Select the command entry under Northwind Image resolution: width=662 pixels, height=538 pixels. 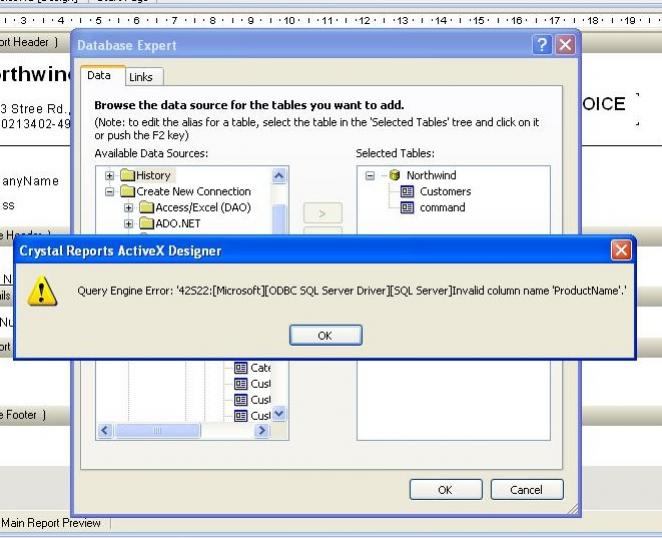click(442, 207)
